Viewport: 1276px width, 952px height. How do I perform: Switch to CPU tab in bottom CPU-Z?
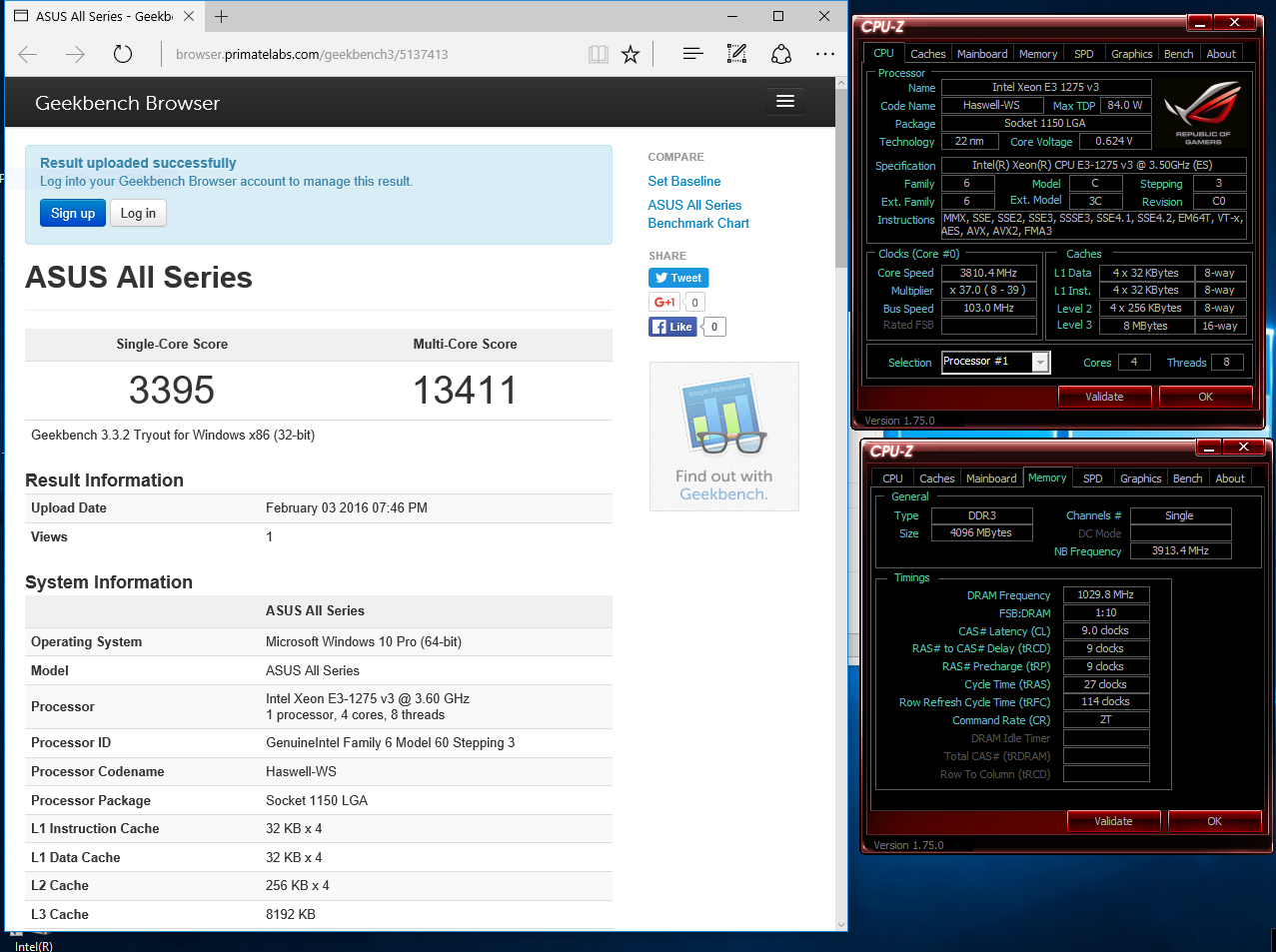click(892, 478)
